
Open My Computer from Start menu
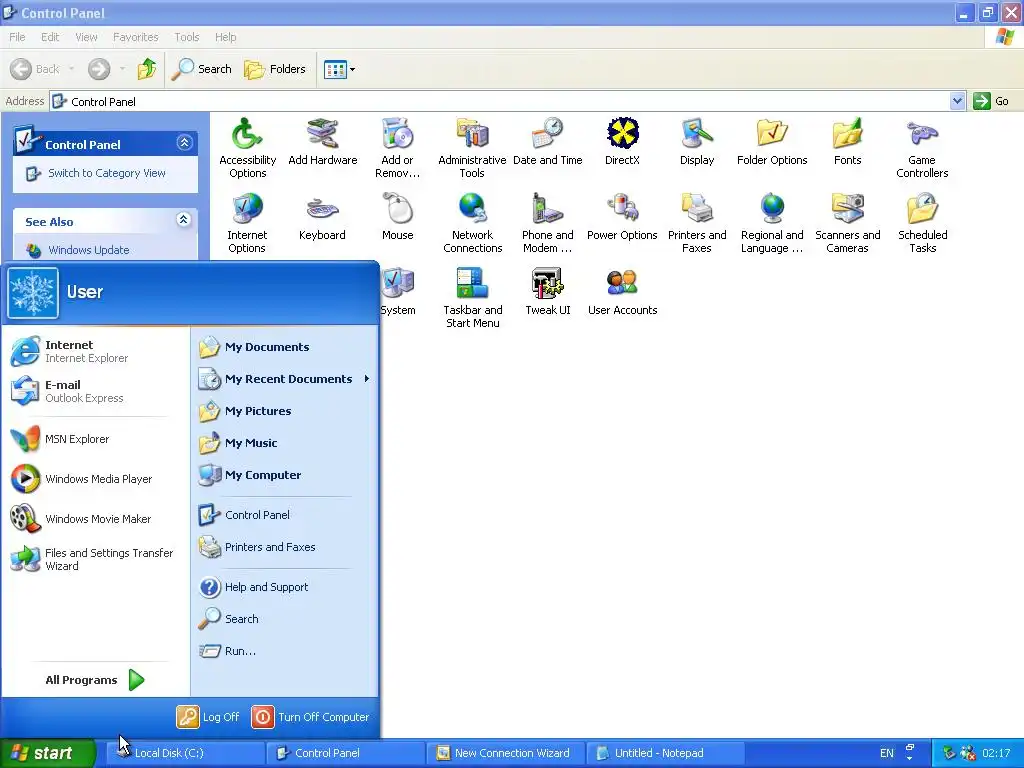[285, 475]
